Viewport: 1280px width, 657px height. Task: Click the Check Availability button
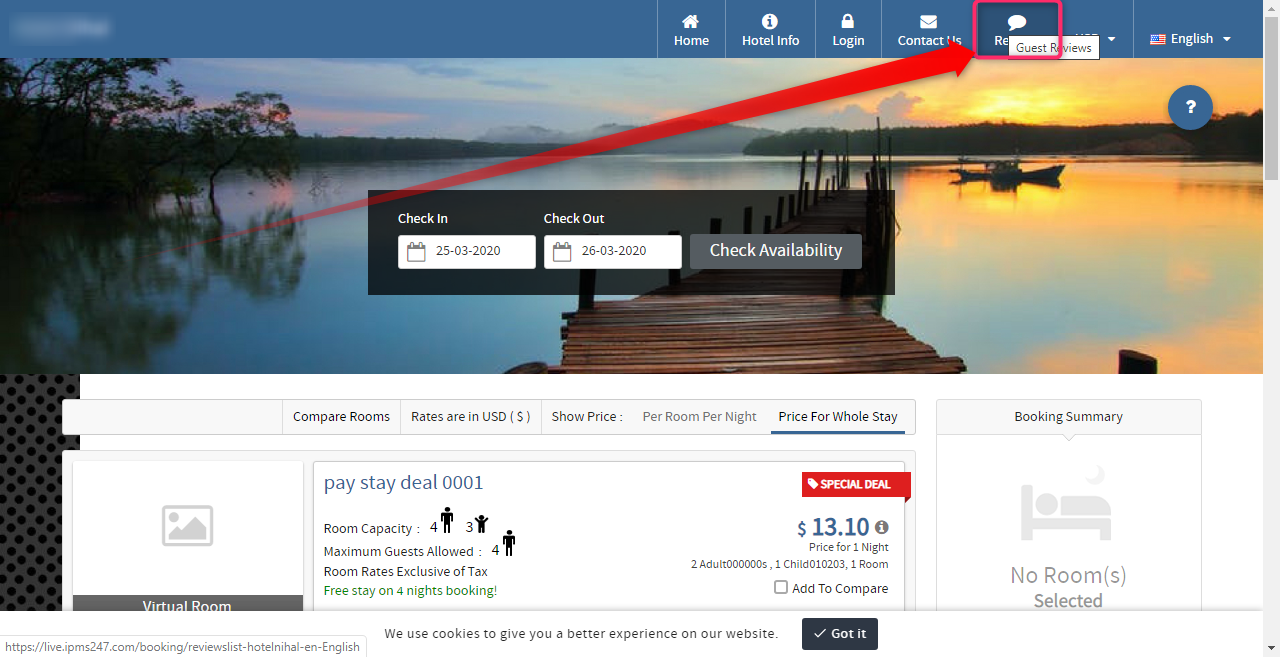pyautogui.click(x=776, y=251)
